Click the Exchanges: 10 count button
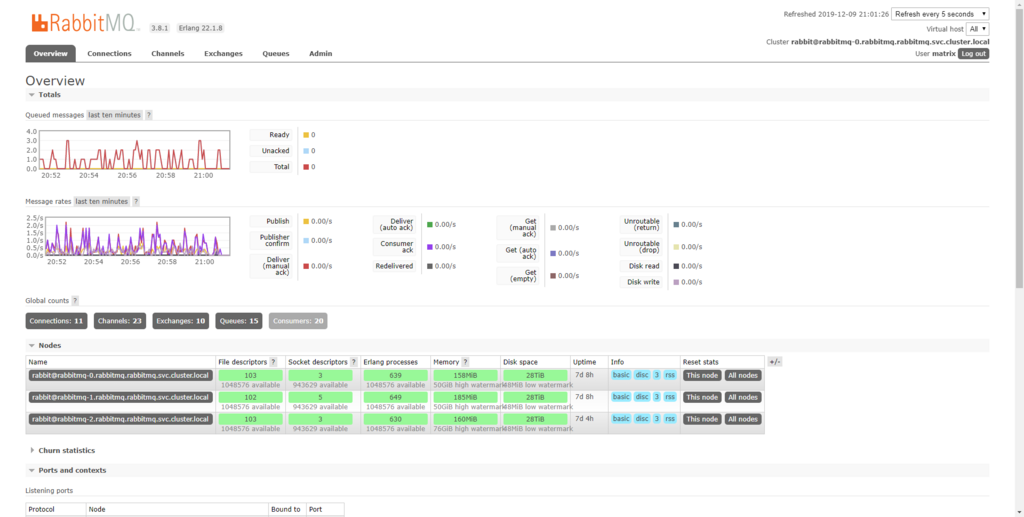 (x=181, y=321)
